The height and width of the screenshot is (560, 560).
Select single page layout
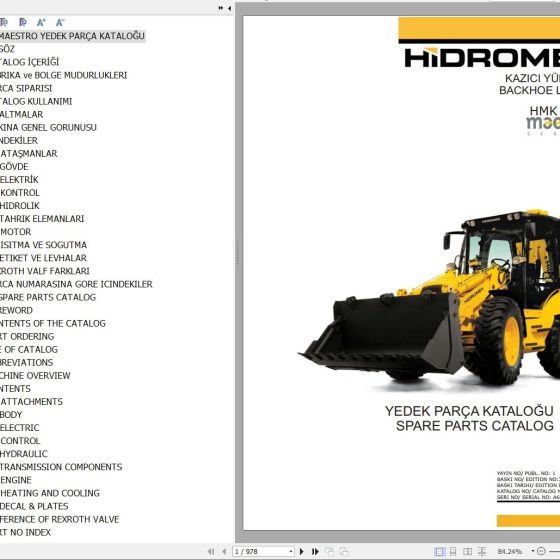[x=439, y=551]
